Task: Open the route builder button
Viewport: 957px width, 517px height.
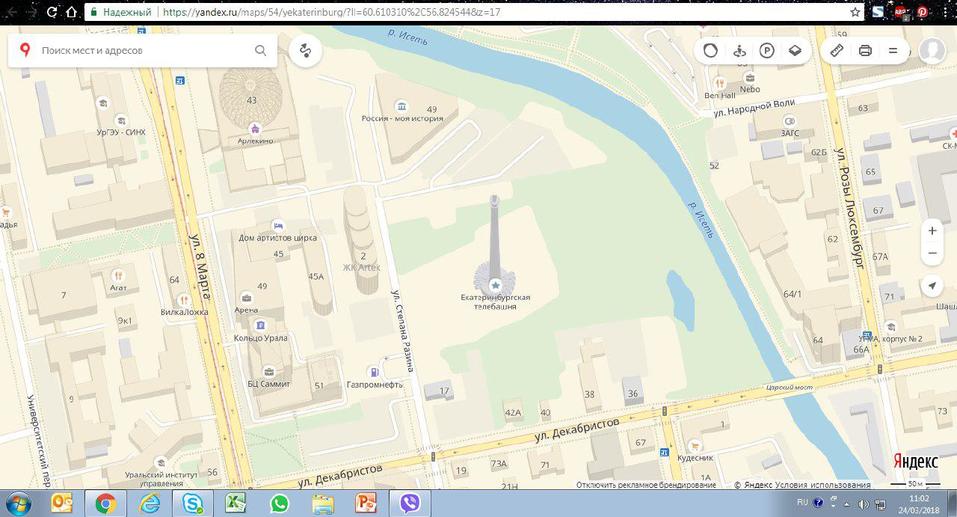Action: [306, 50]
